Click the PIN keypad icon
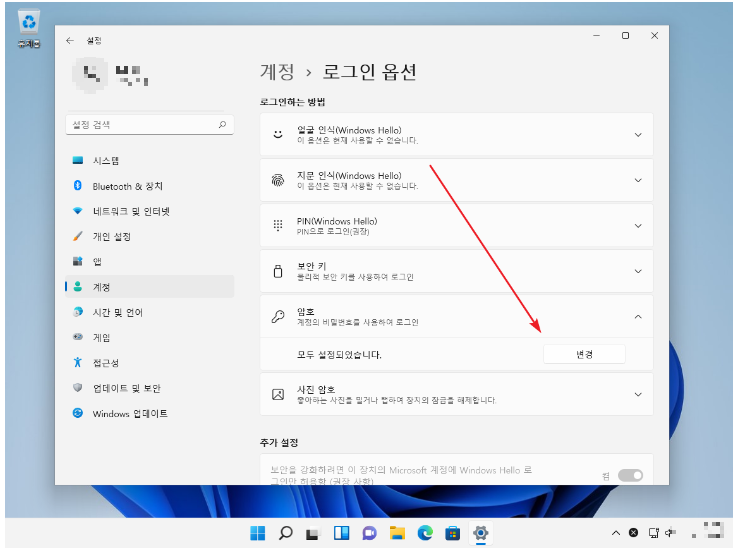 [x=278, y=226]
